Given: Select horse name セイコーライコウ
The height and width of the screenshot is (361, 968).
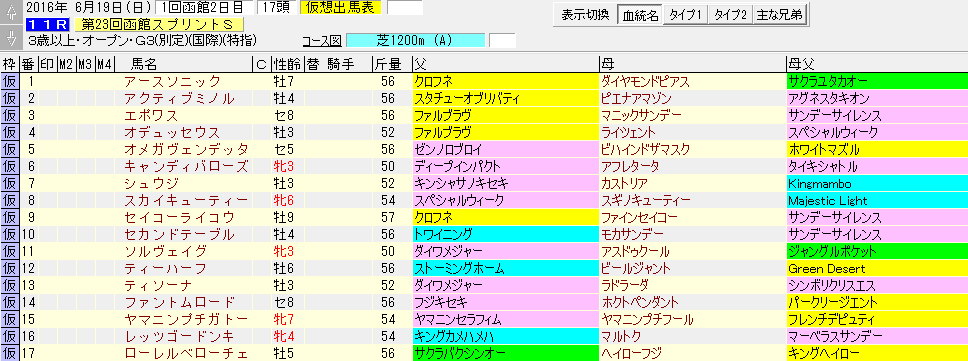Looking at the screenshot, I should click(x=179, y=218).
